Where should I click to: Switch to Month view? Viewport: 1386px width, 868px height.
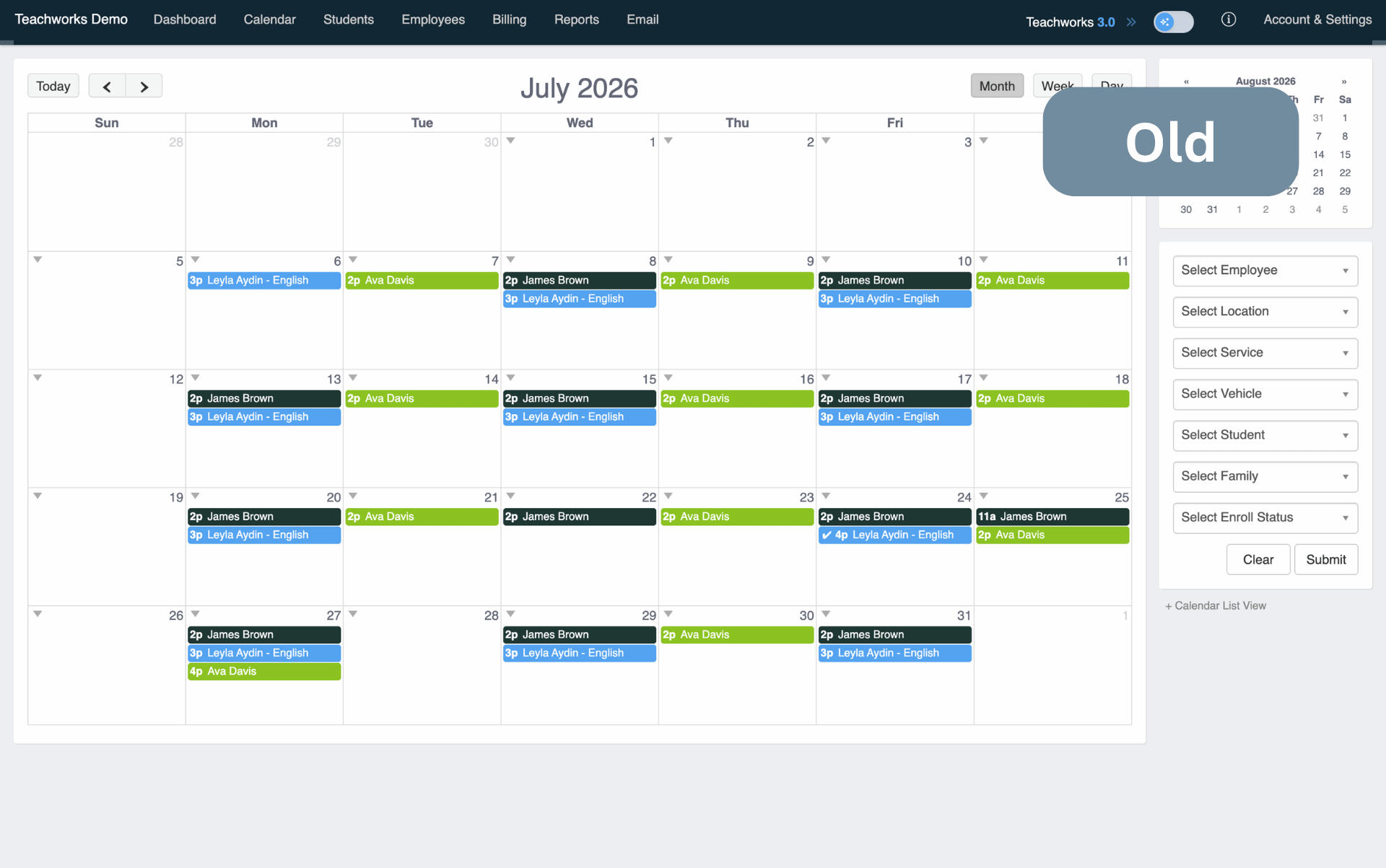997,86
